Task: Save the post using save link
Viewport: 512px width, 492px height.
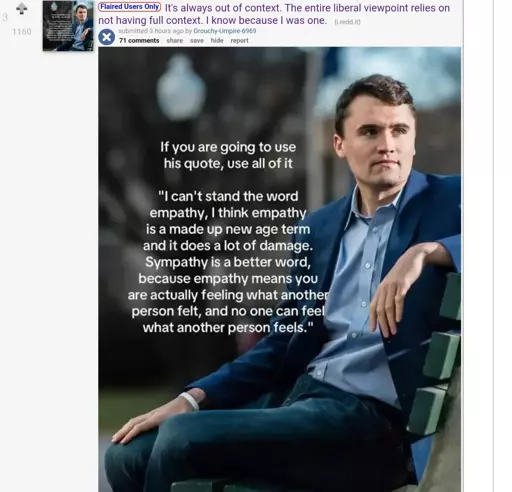Action: coord(197,41)
